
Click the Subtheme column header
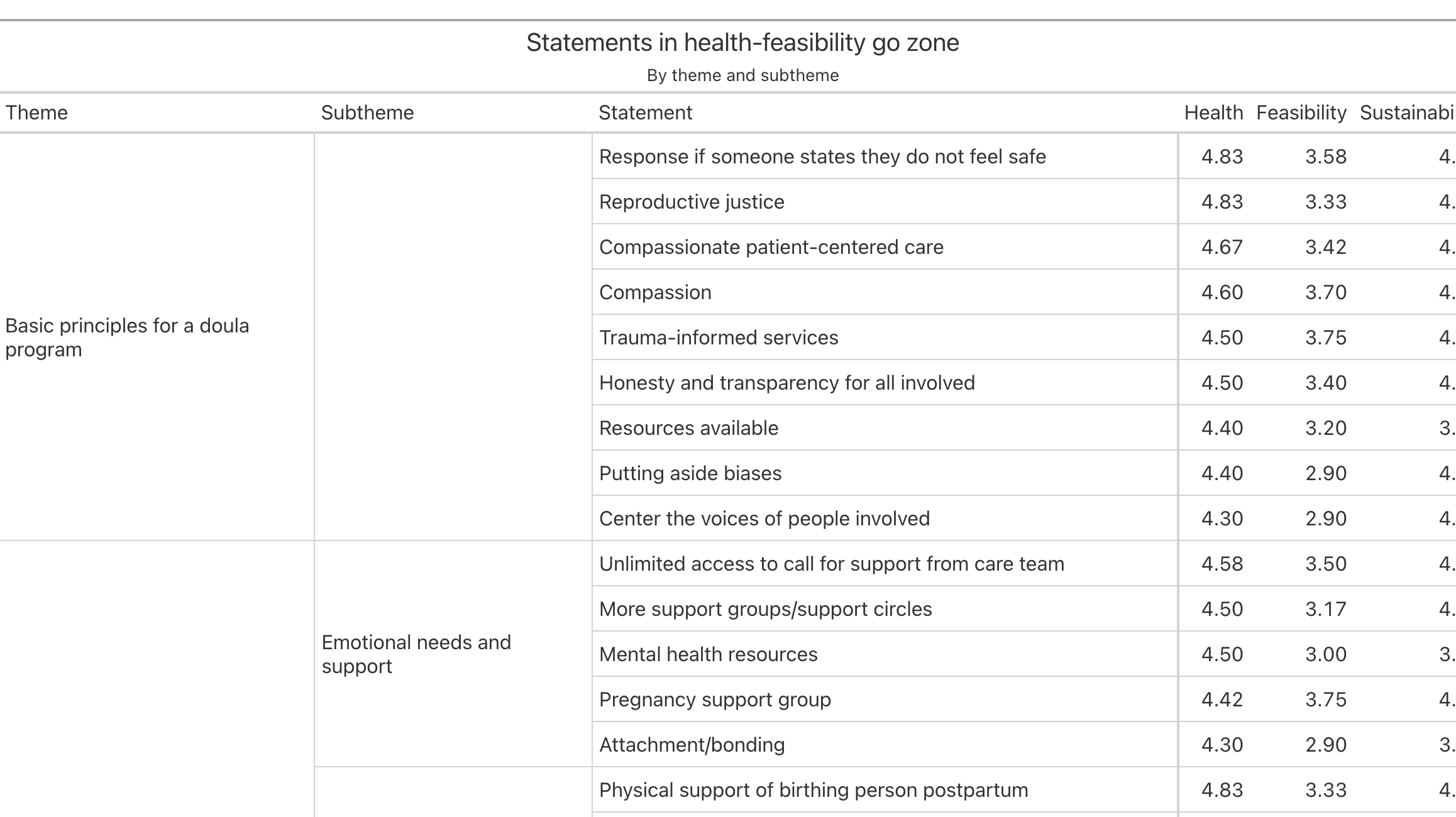(x=367, y=112)
